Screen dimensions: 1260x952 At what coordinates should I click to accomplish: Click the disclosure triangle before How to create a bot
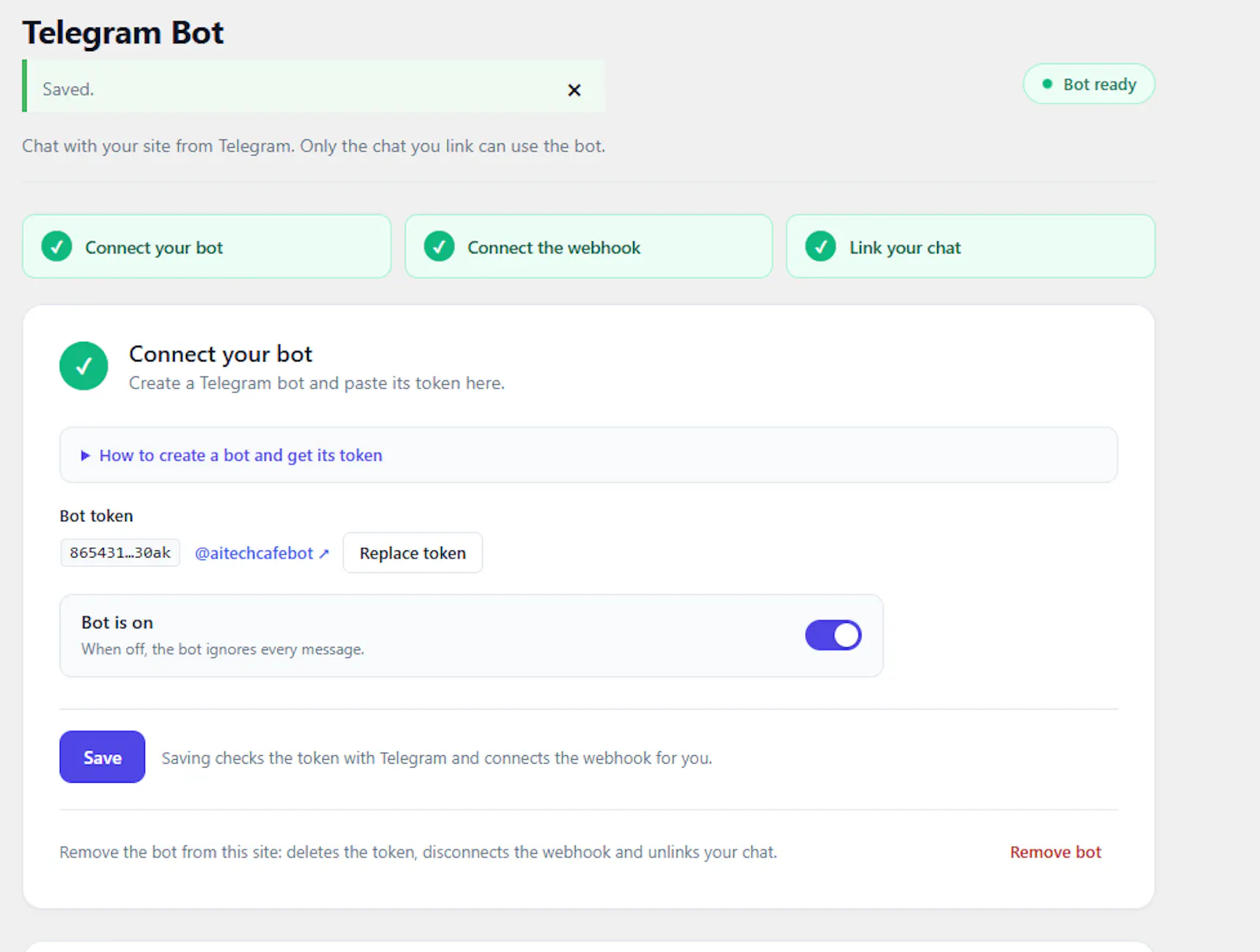[x=85, y=456]
